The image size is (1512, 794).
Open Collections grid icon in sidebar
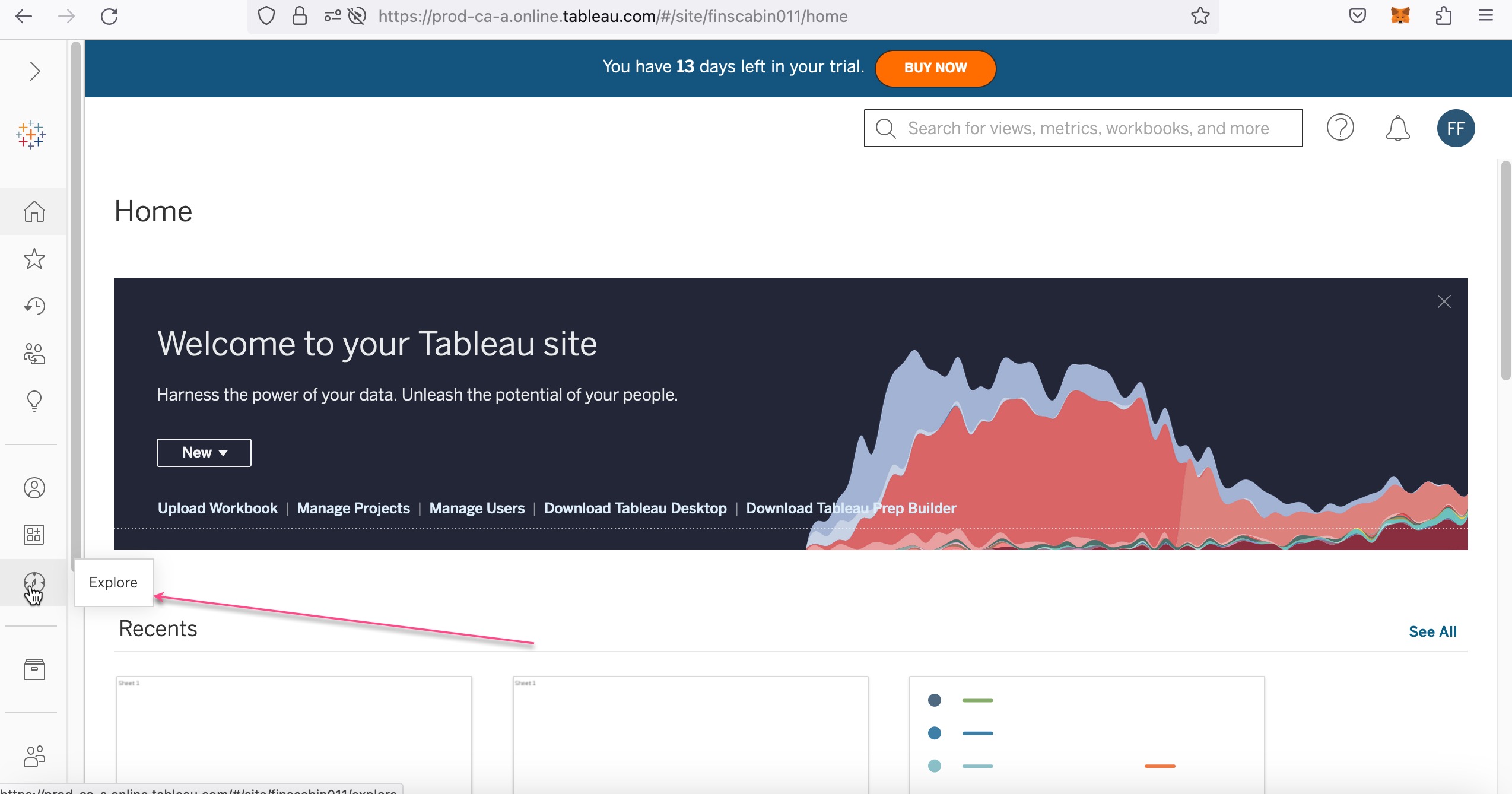(x=34, y=535)
